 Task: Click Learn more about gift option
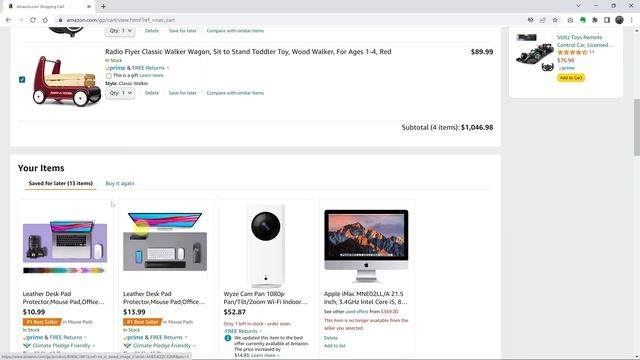click(x=151, y=76)
